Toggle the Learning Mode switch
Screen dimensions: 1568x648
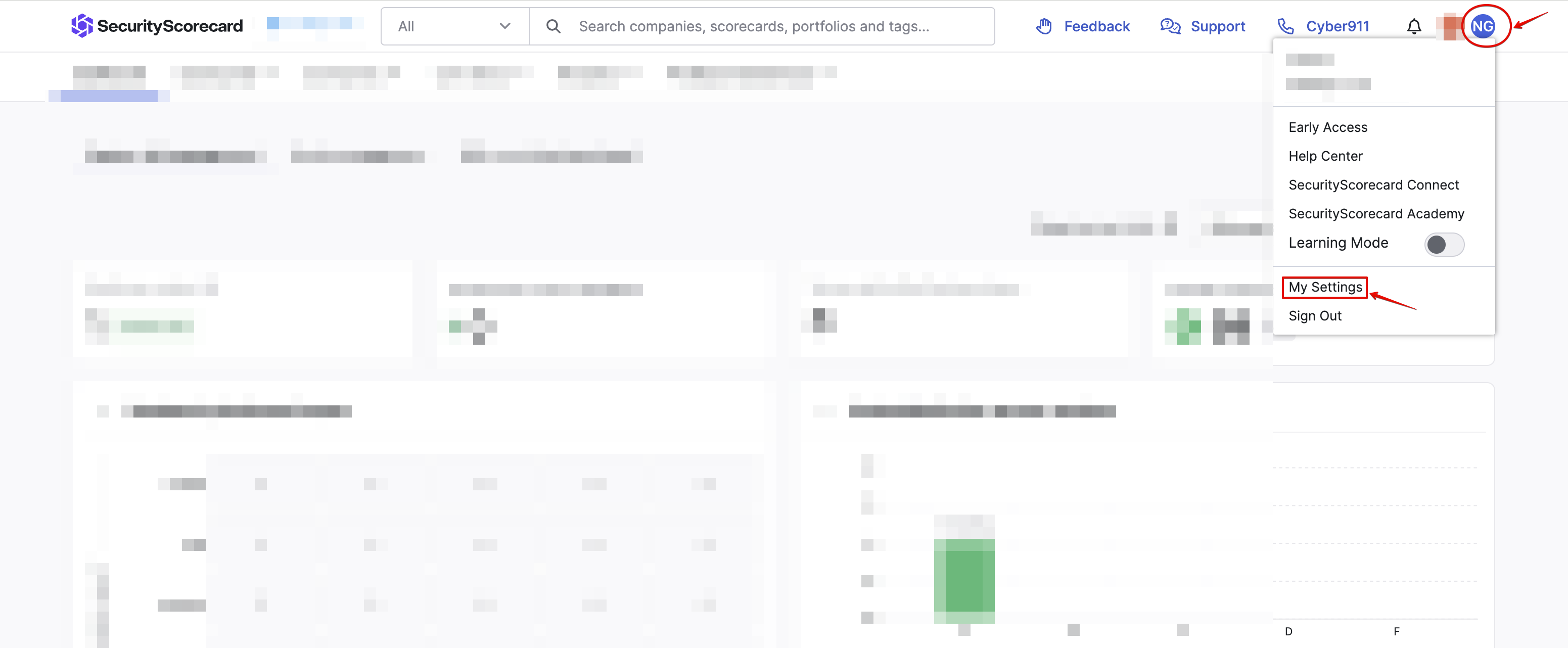point(1444,245)
